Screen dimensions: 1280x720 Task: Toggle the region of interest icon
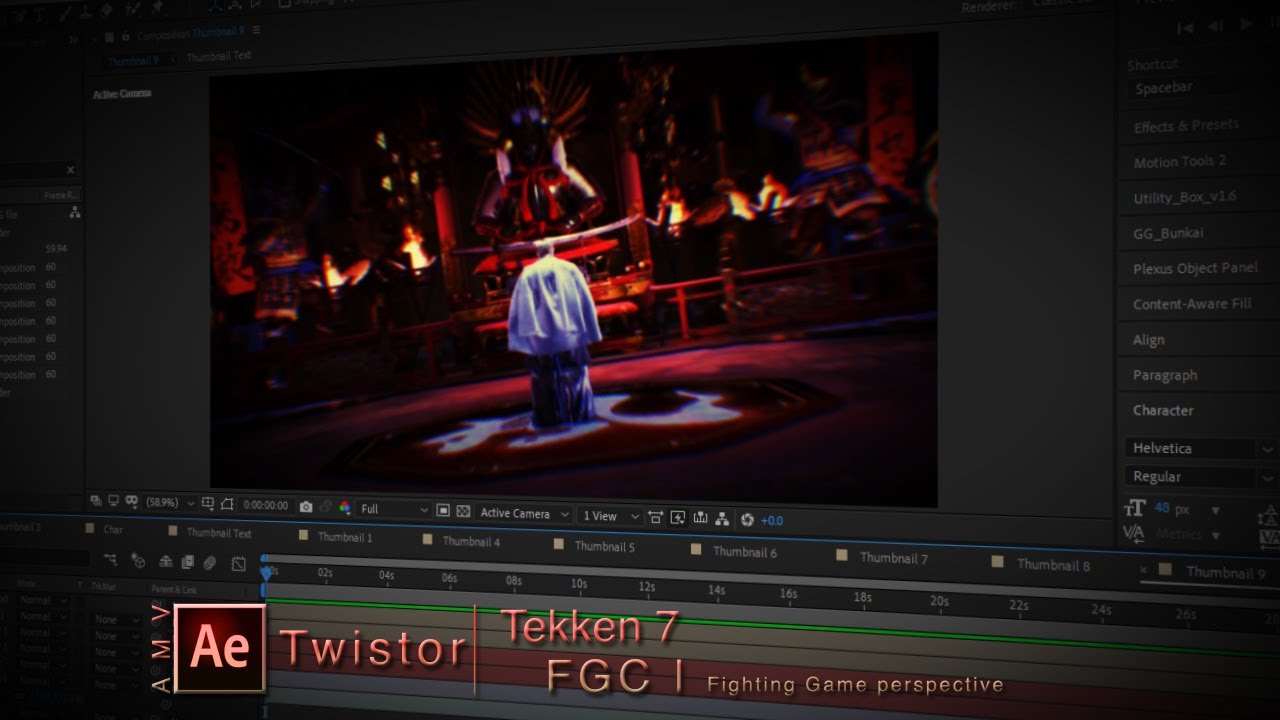pos(443,510)
